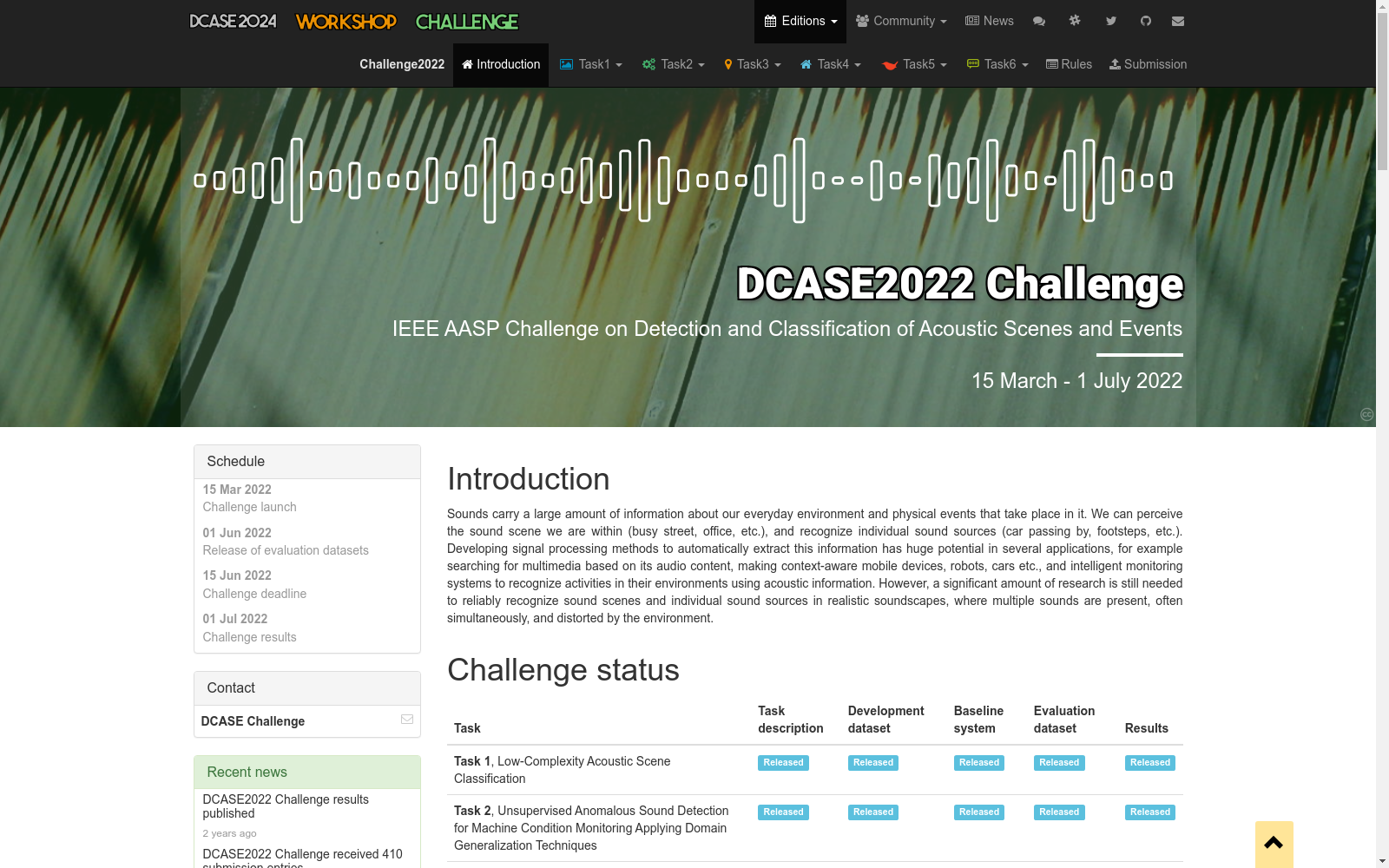
Task: Open the Community dropdown menu
Action: (901, 22)
